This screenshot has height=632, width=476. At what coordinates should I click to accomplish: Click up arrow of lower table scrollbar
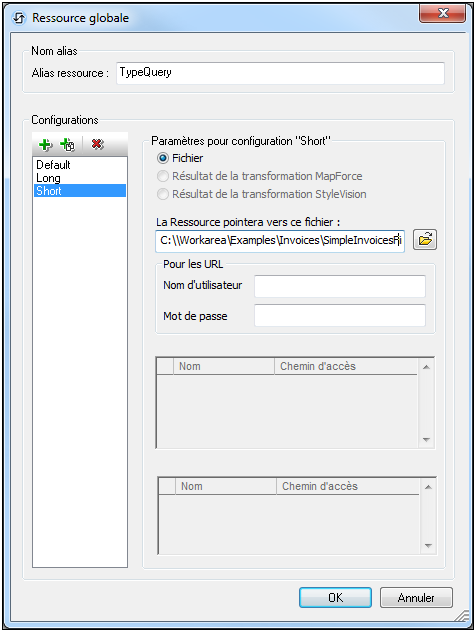coord(428,487)
